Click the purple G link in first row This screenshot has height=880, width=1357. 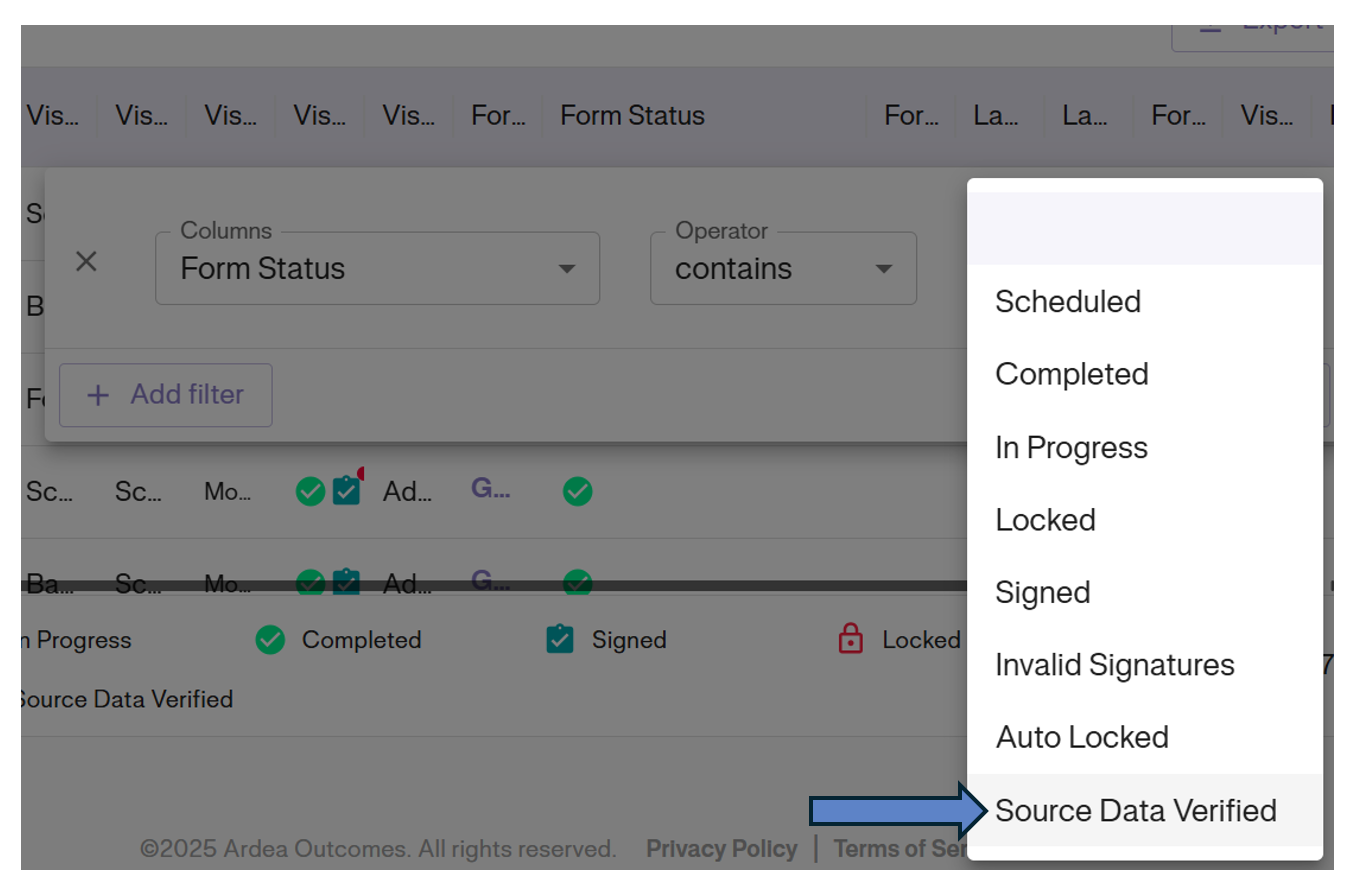pos(490,489)
